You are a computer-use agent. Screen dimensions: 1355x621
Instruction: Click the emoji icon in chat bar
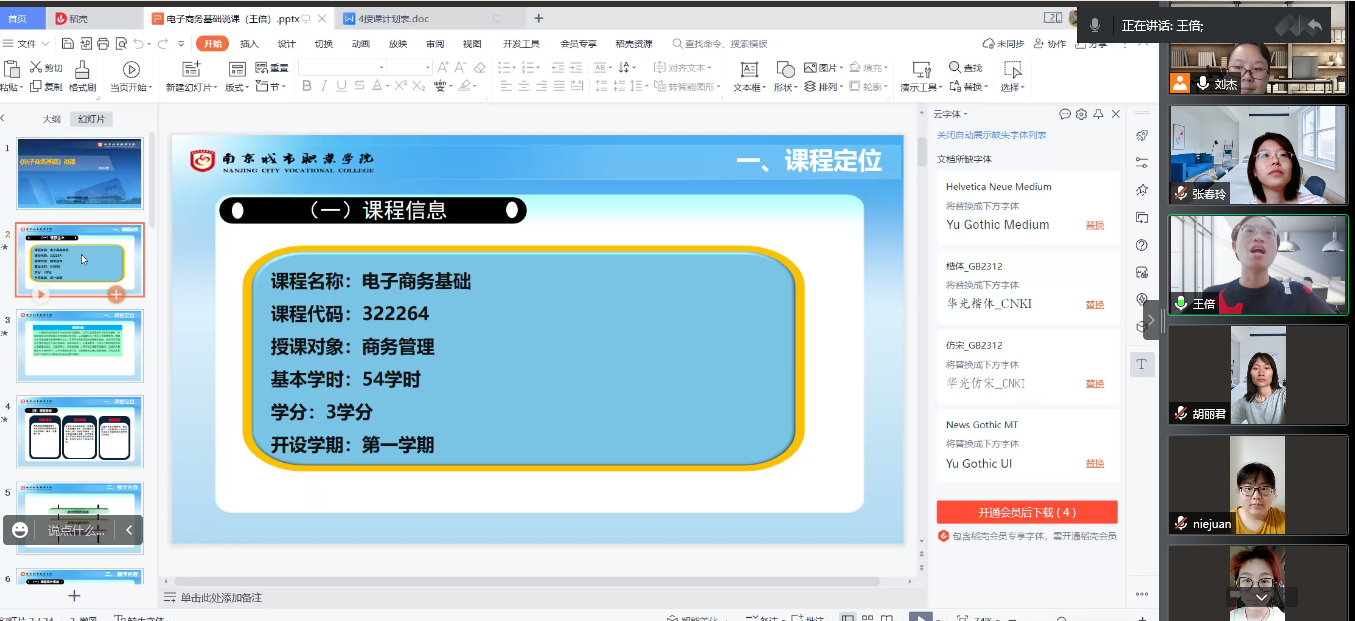click(x=20, y=530)
